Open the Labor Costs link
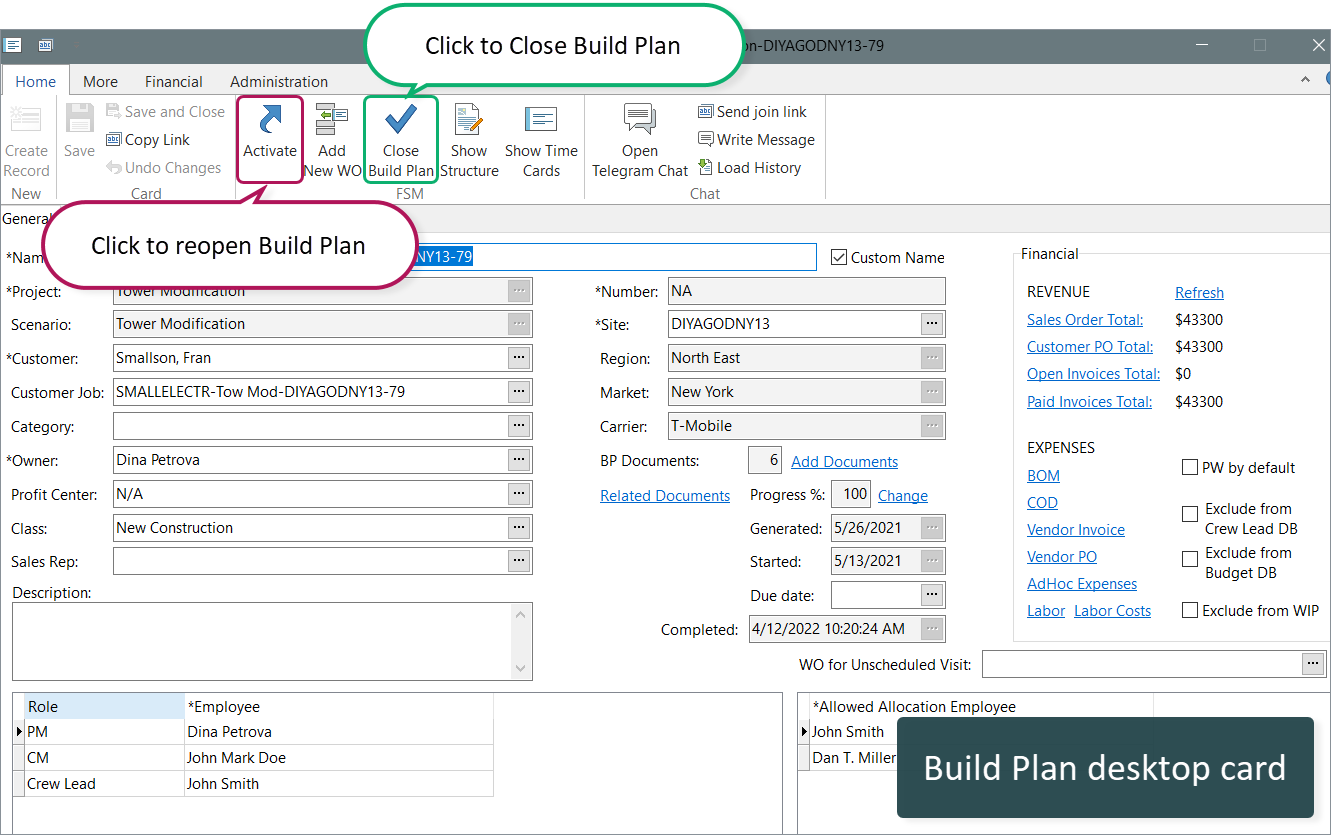Viewport: 1331px width, 835px height. pyautogui.click(x=1112, y=611)
